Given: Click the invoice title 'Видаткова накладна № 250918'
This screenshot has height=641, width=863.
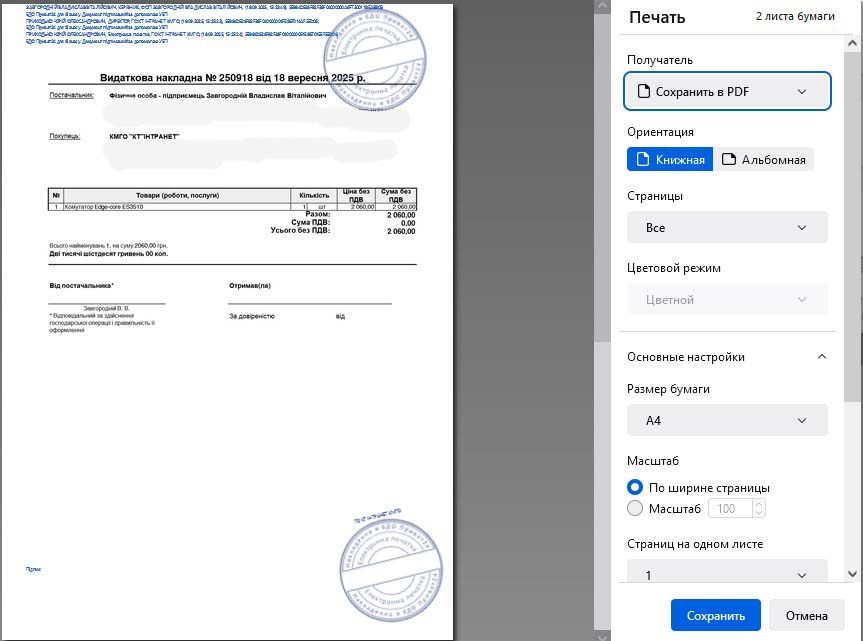Looking at the screenshot, I should click(x=232, y=78).
